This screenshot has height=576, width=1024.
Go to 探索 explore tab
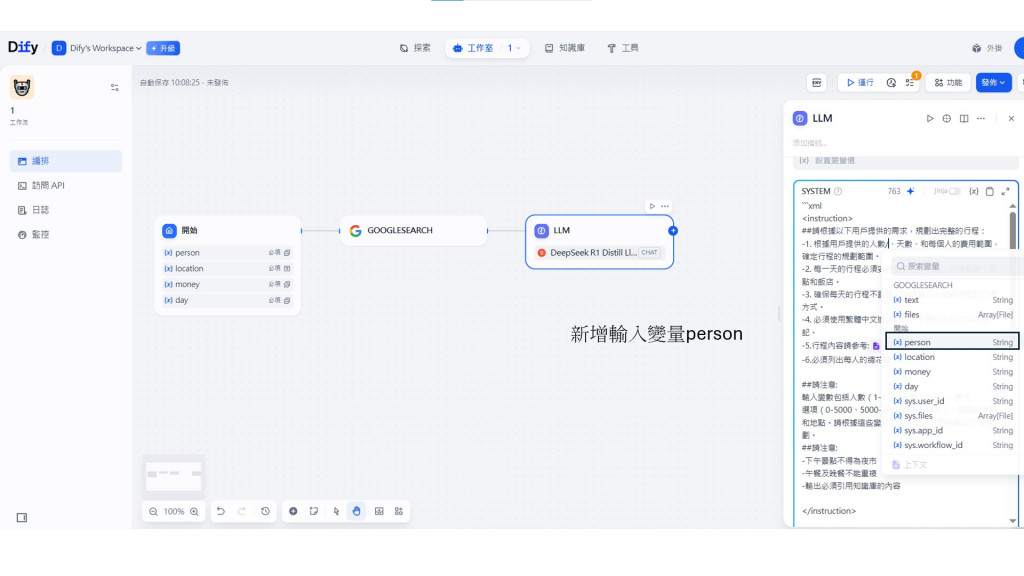tap(415, 48)
